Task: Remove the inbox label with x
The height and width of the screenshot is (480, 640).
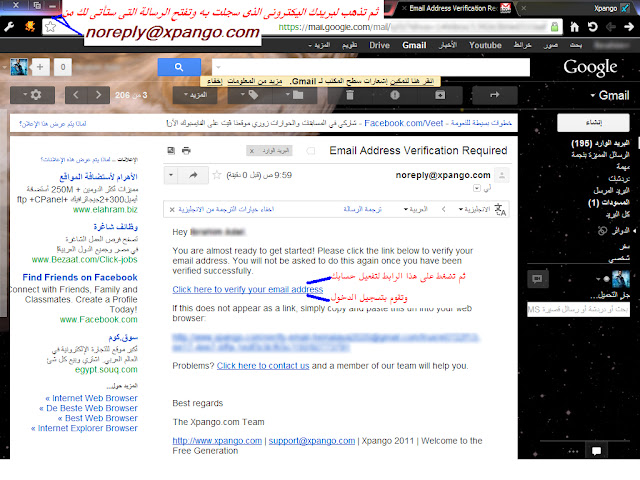Action: [x=252, y=151]
